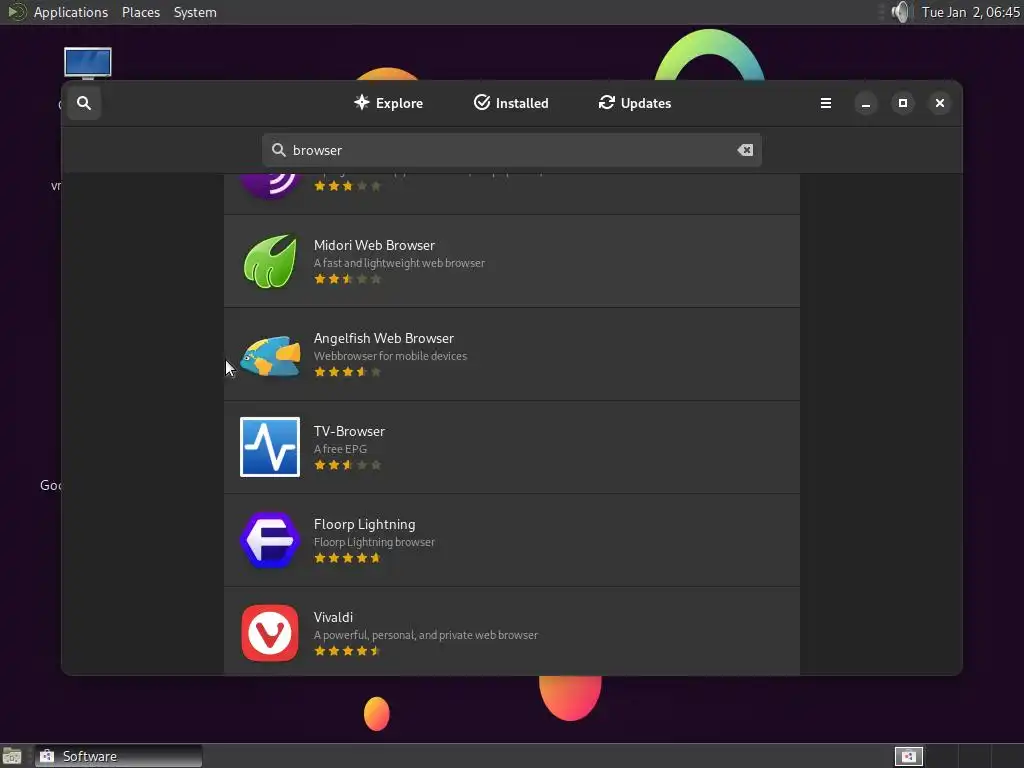Open the TV-Browser title
1024x768 pixels.
pos(349,431)
